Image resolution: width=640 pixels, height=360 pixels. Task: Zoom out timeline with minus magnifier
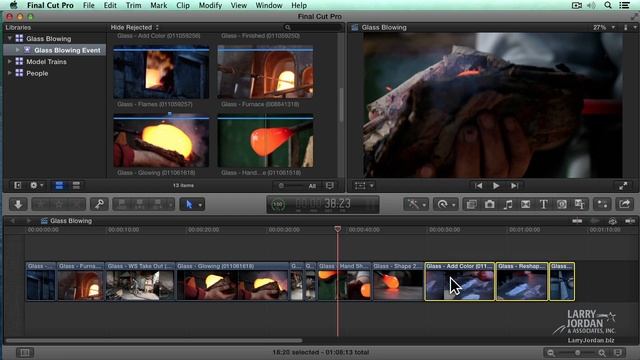(x=551, y=353)
